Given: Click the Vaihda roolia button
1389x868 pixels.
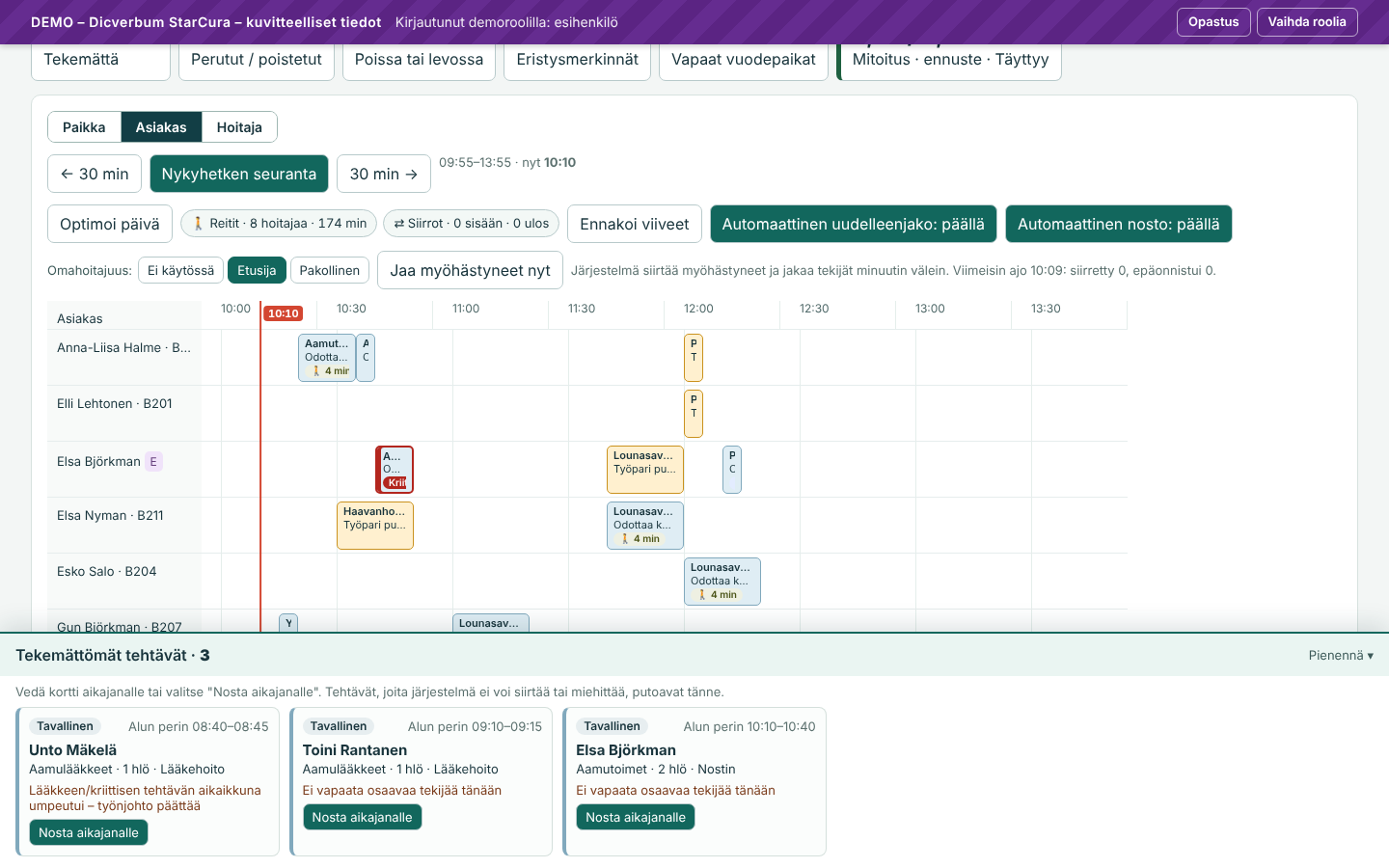Looking at the screenshot, I should click(1307, 22).
